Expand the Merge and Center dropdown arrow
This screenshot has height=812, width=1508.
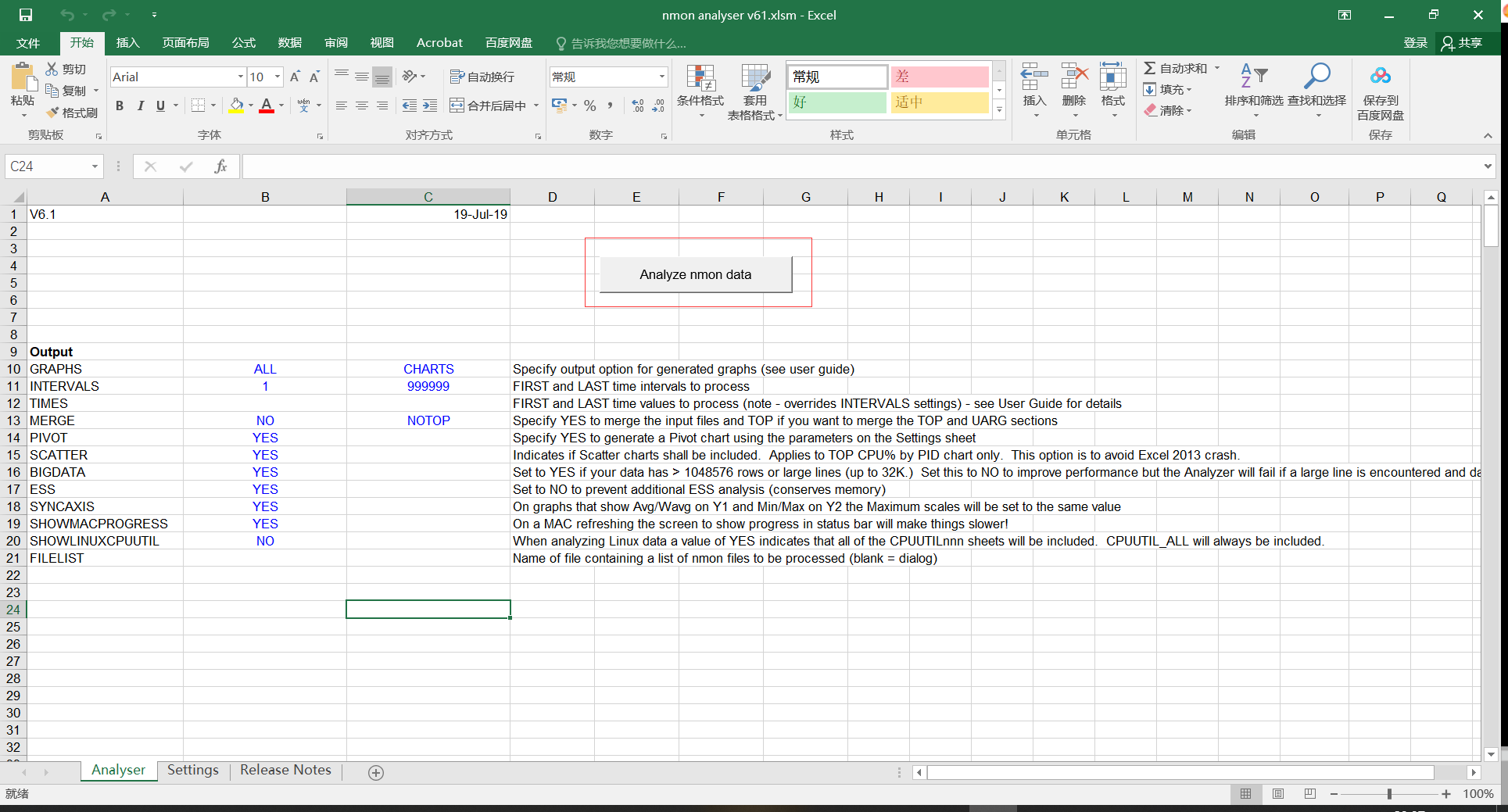tap(536, 106)
